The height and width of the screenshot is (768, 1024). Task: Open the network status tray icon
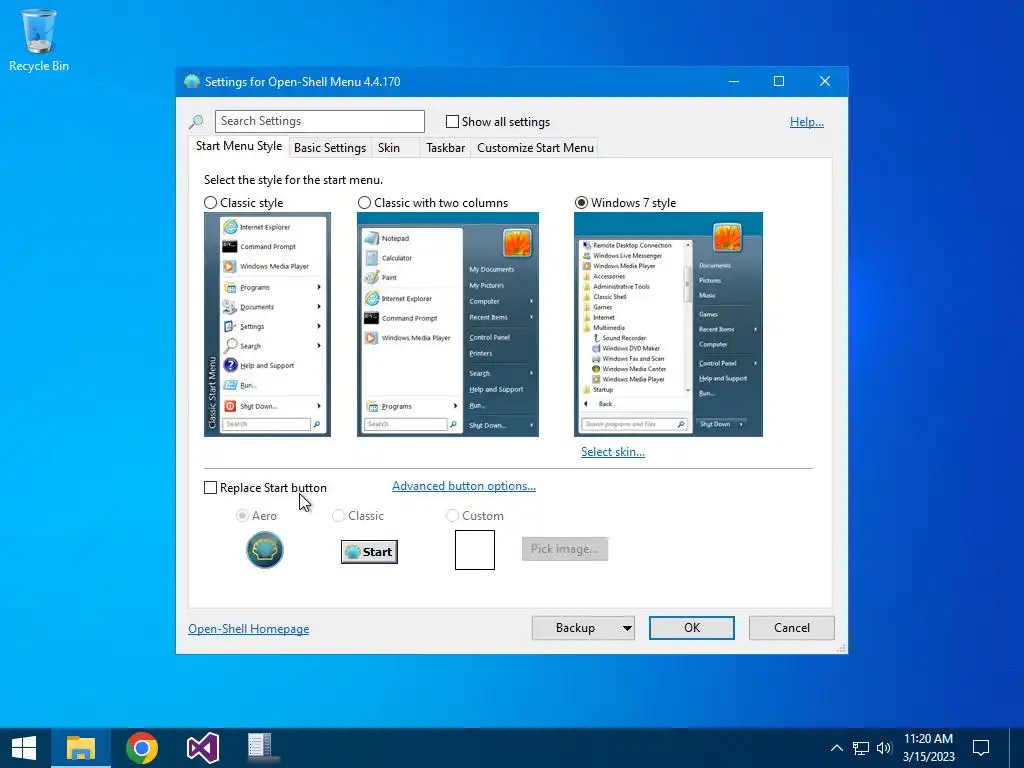pyautogui.click(x=861, y=748)
